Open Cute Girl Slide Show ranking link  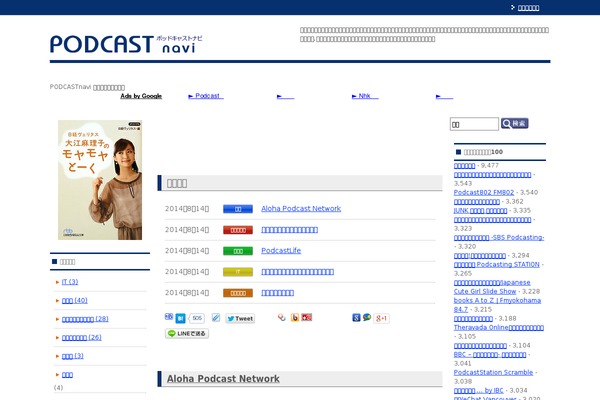coord(492,287)
